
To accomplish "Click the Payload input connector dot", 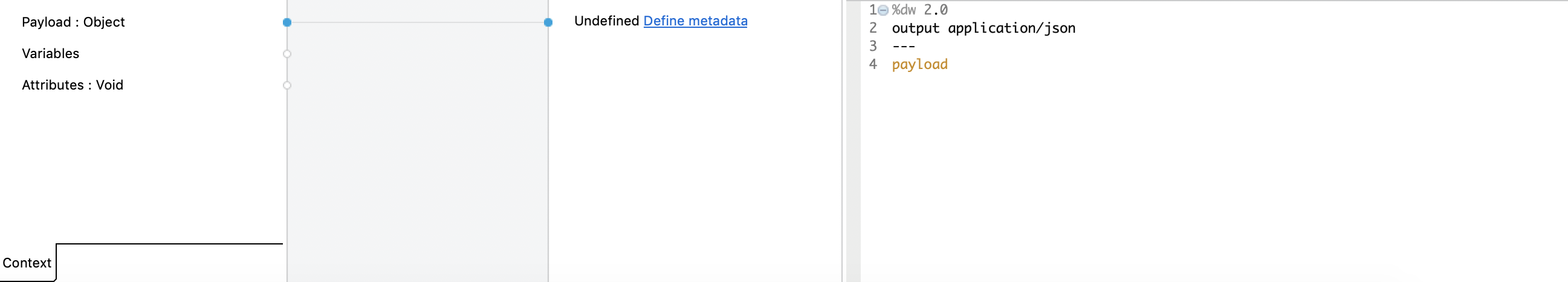I will click(x=287, y=22).
